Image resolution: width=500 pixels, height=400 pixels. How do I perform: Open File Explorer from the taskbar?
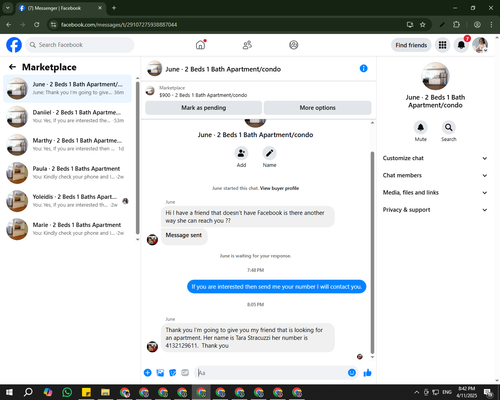tap(105, 392)
